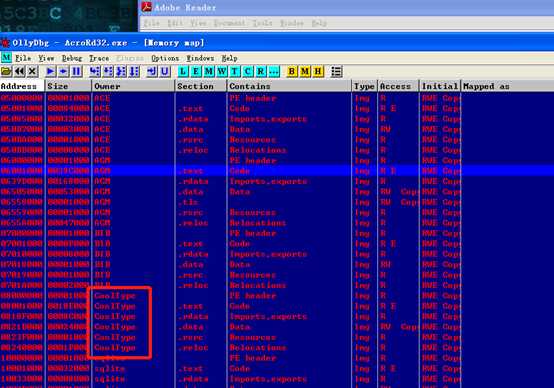Select the BIB .rsrc Resources row
Viewport: 554px width, 388px height.
[277, 275]
